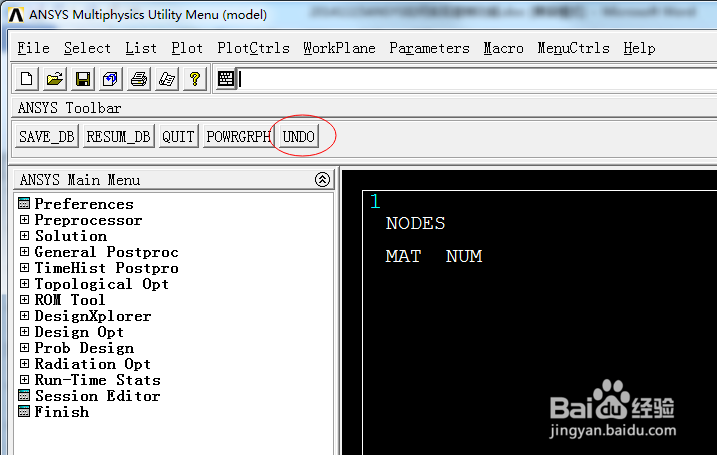Collapse the ANSYS Main Menu panel arrow
Image resolution: width=717 pixels, height=455 pixels.
point(322,179)
